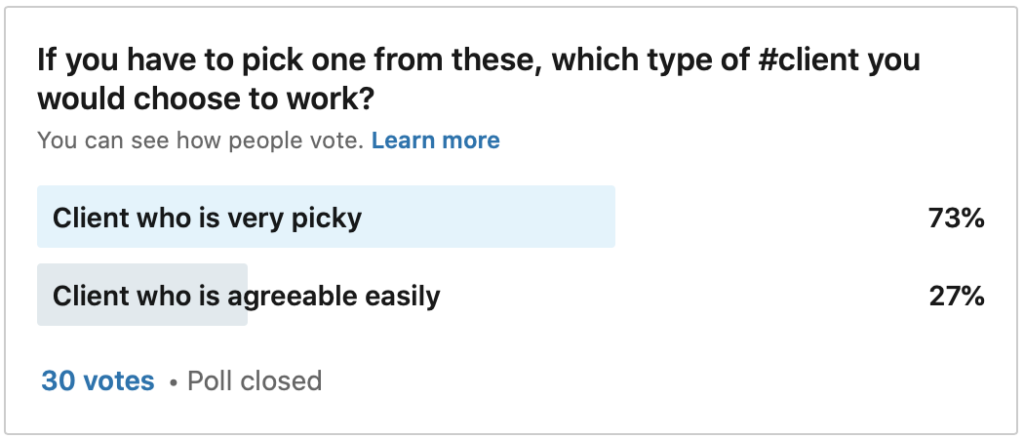Image resolution: width=1024 pixels, height=439 pixels.
Task: Click the dot separator before "Poll closed"
Action: 172,382
